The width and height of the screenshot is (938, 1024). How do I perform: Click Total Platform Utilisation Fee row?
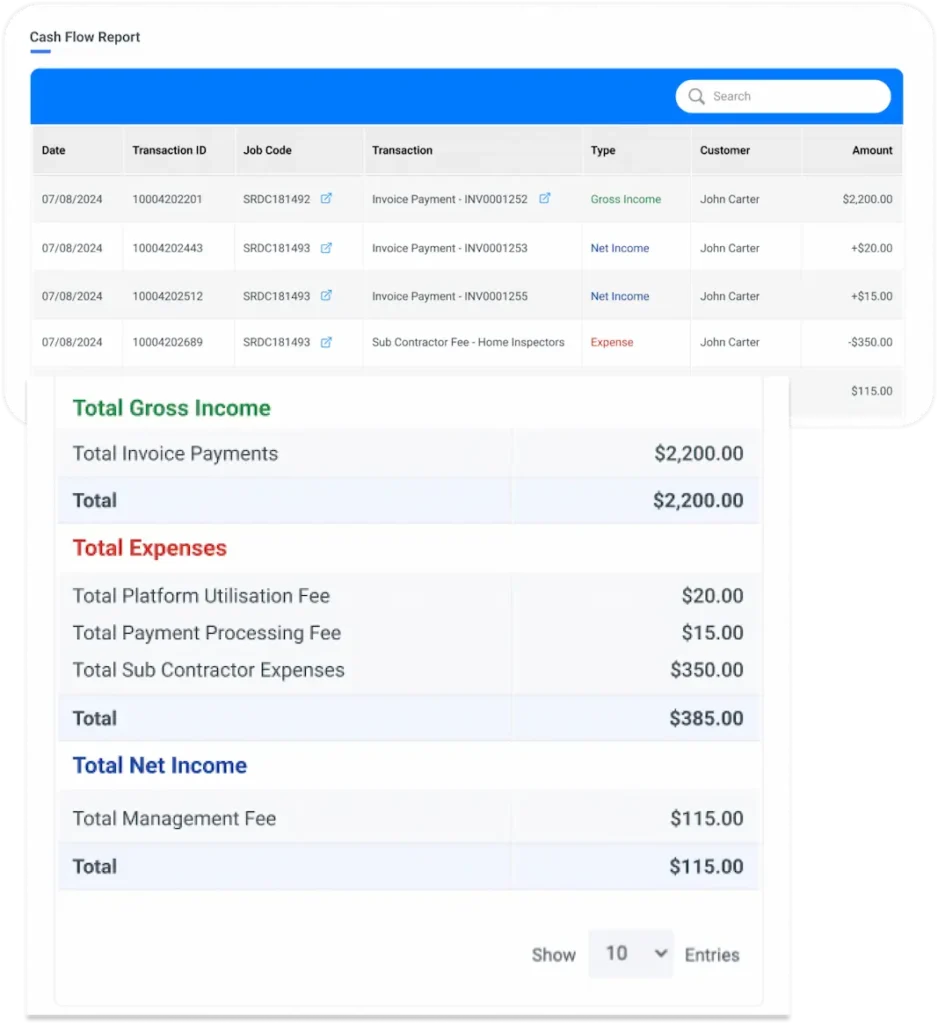point(408,596)
